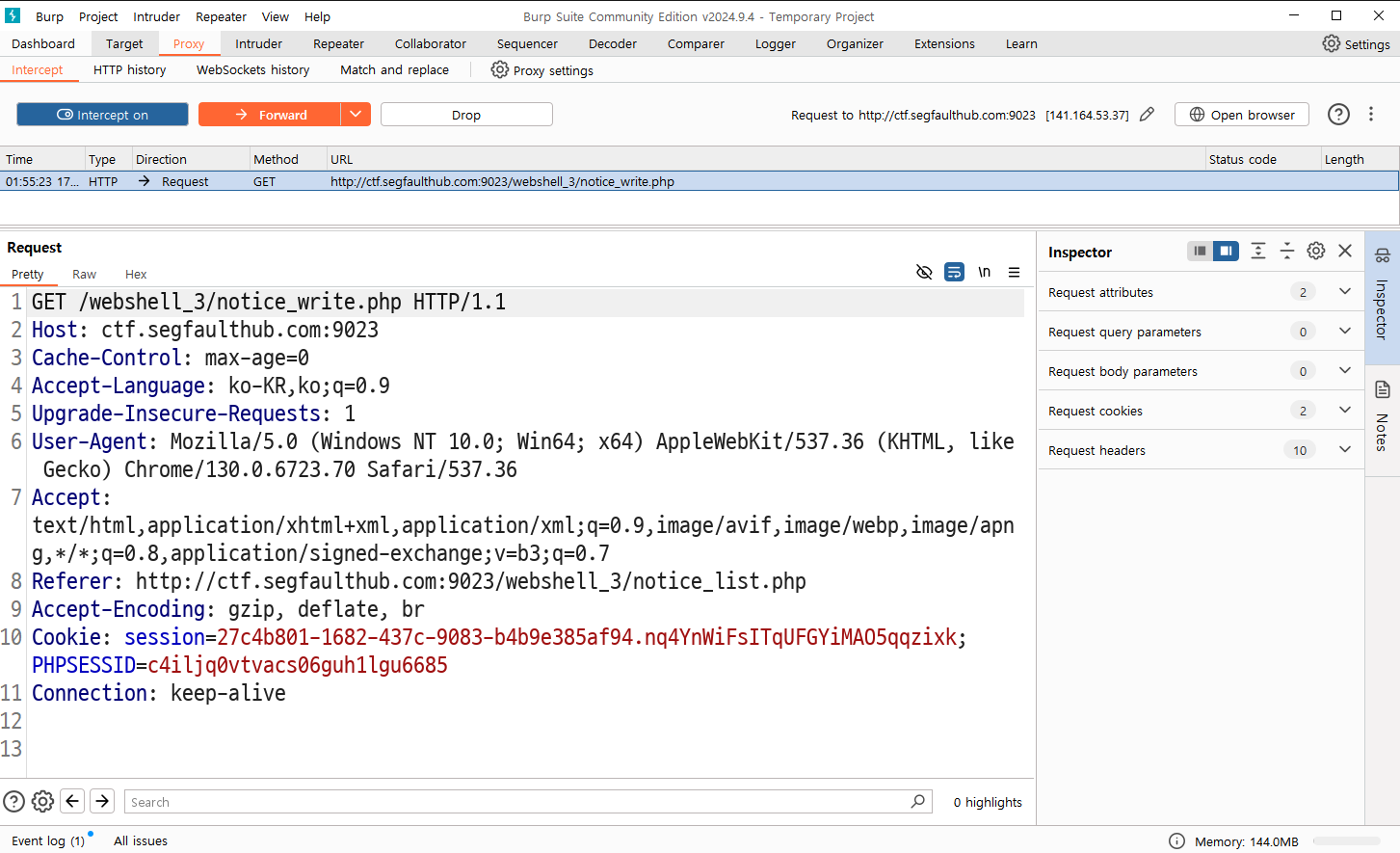This screenshot has width=1400, height=853.
Task: Open request editor hamburger menu
Action: 1014,272
